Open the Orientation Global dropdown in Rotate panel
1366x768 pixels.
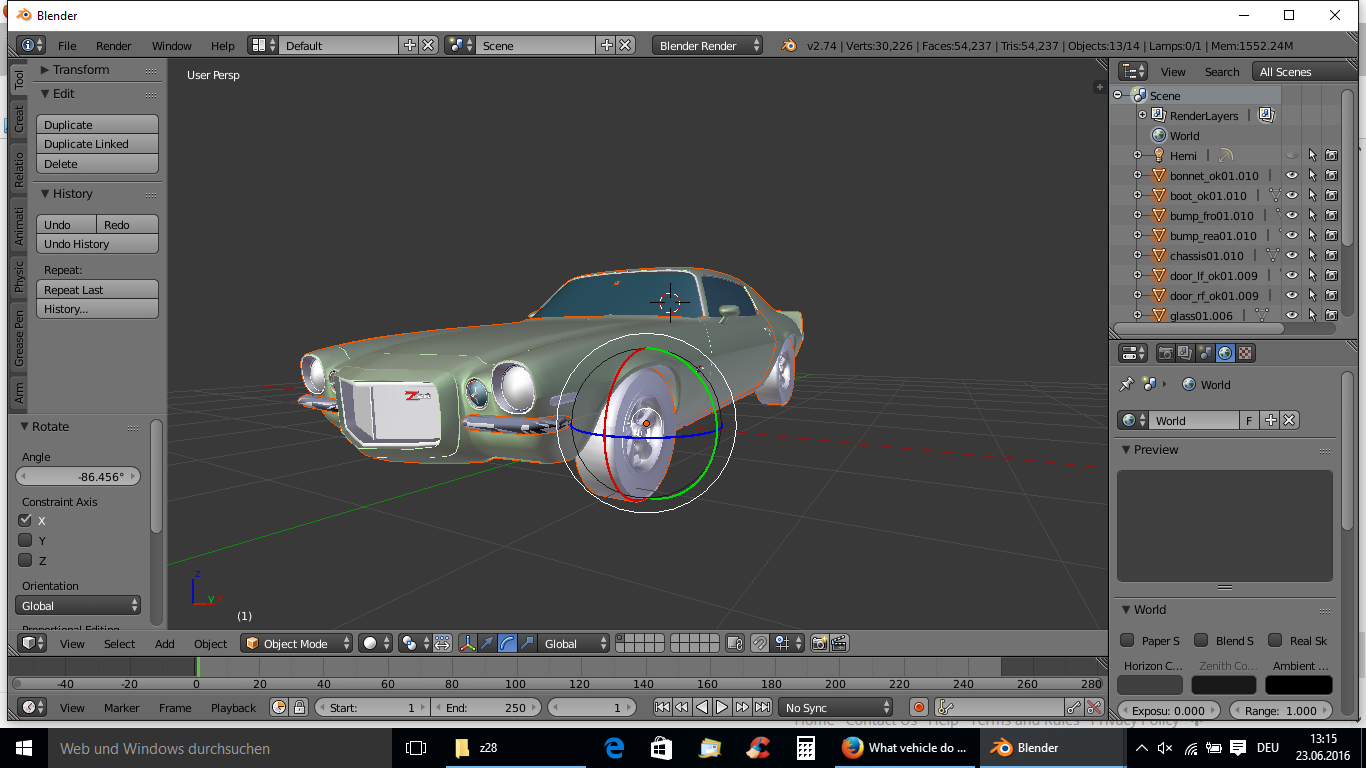(x=78, y=606)
